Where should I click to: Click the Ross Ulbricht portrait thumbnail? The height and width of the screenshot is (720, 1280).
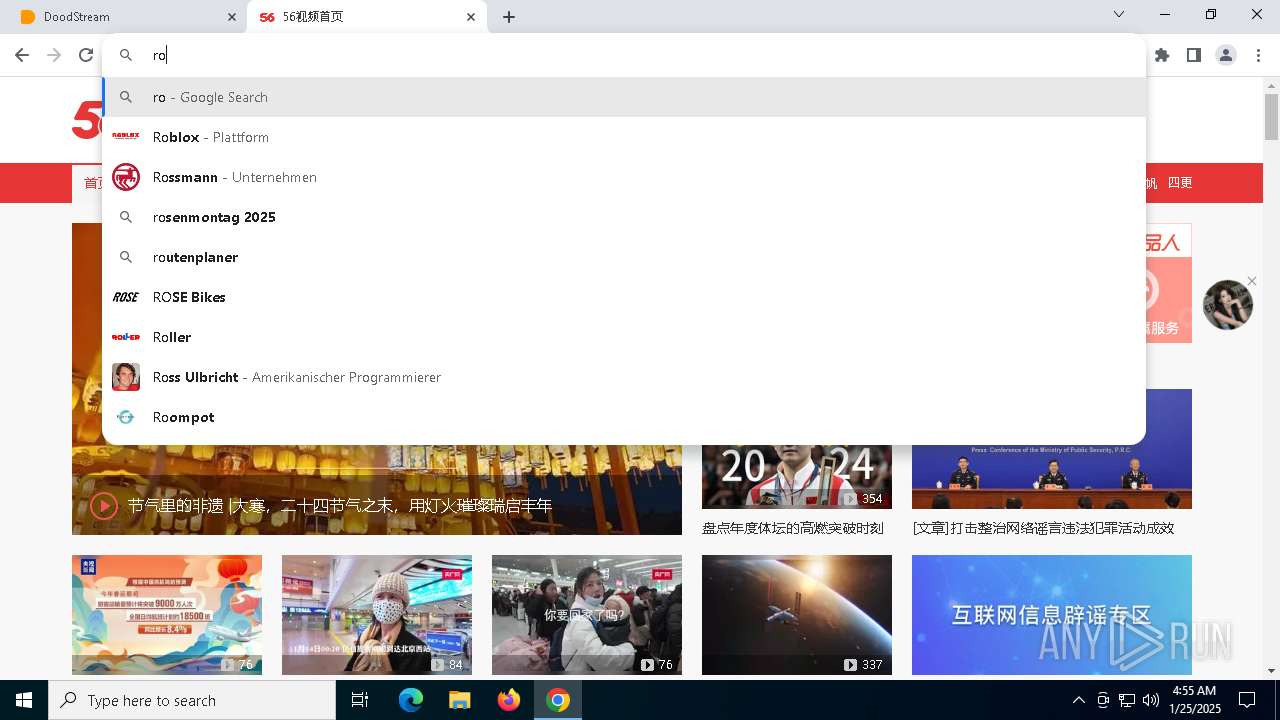[126, 377]
